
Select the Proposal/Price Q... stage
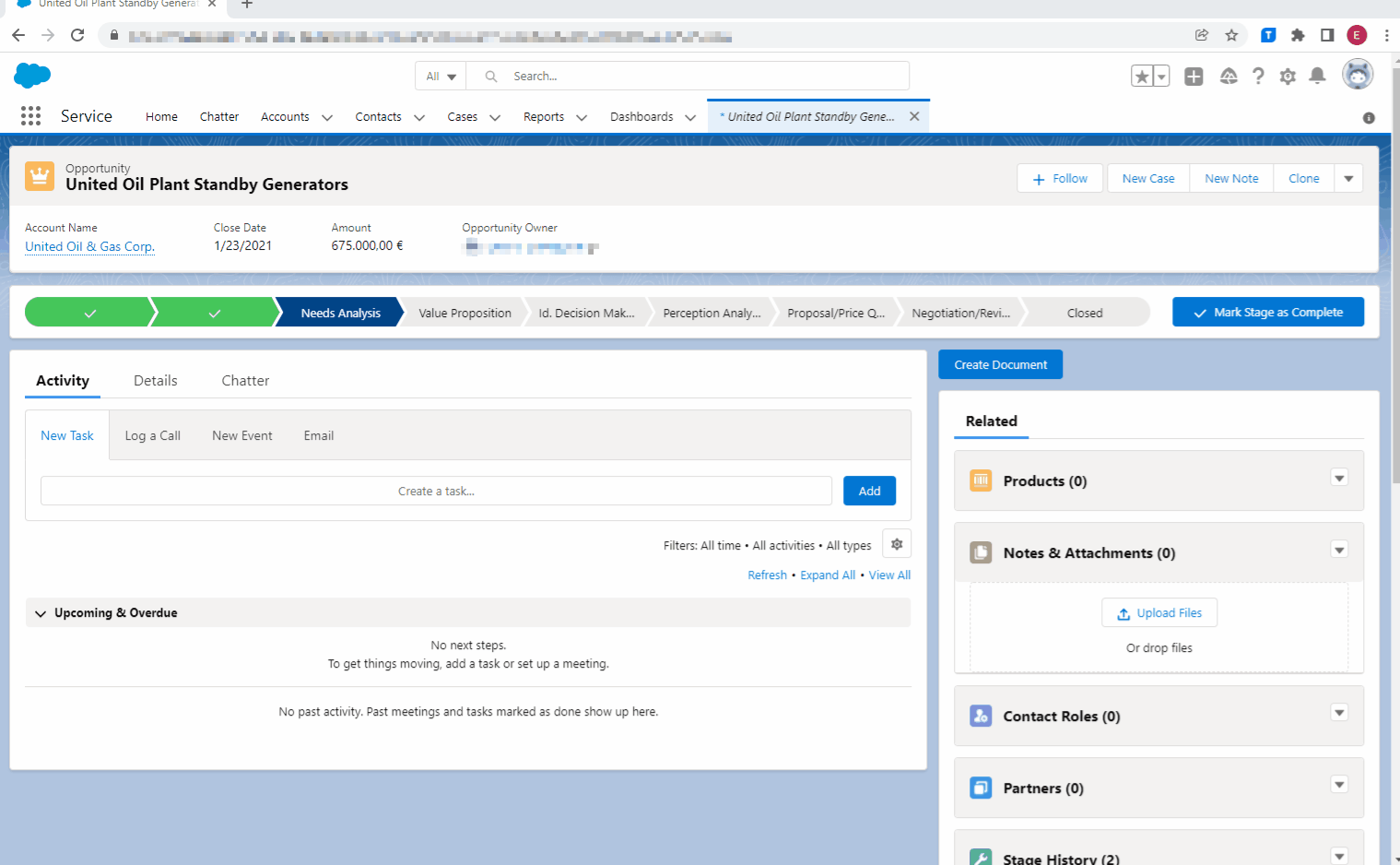tap(836, 314)
